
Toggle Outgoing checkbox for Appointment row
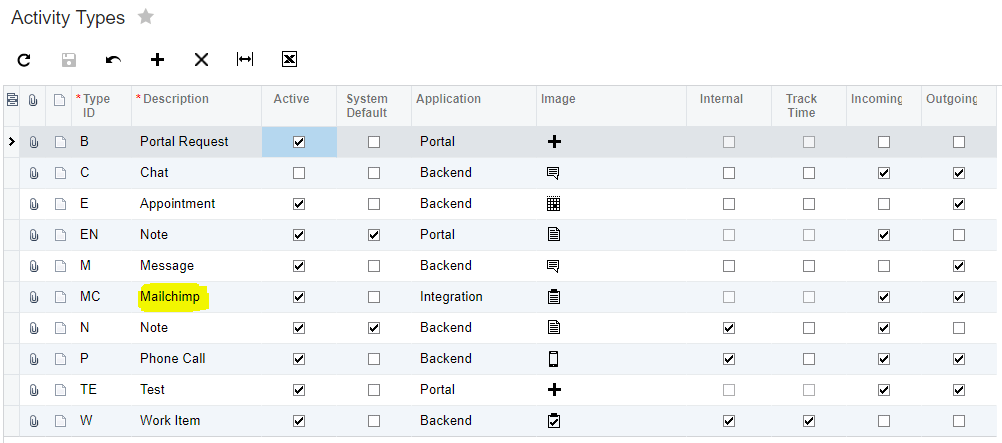(959, 204)
